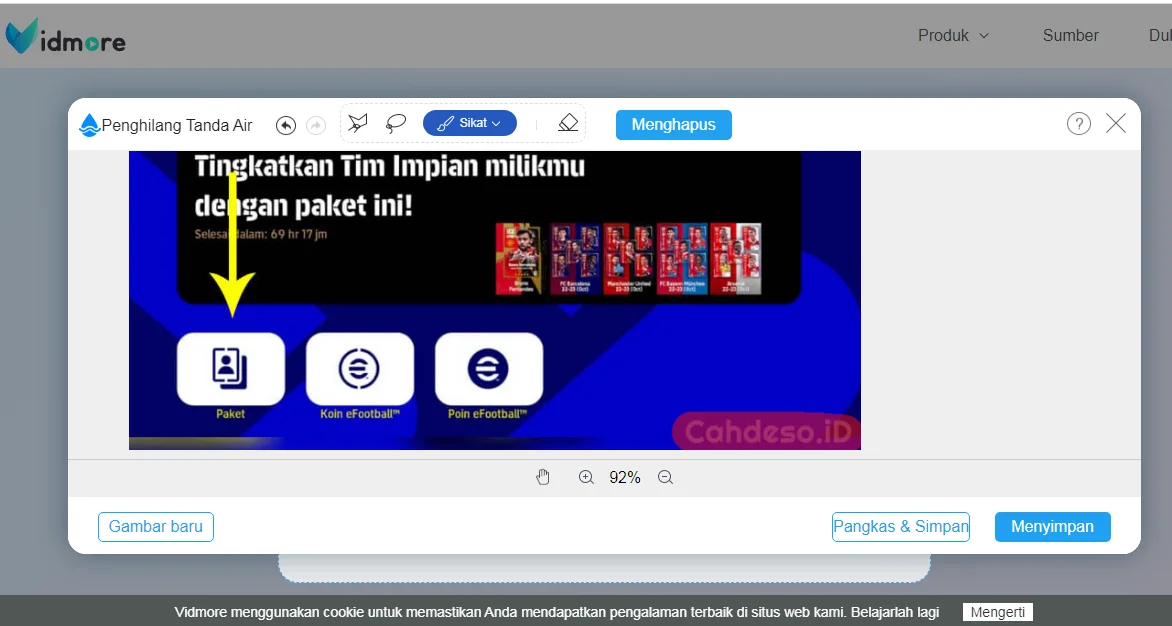The image size is (1172, 626).
Task: Click the Menyimpan button
Action: click(1052, 527)
